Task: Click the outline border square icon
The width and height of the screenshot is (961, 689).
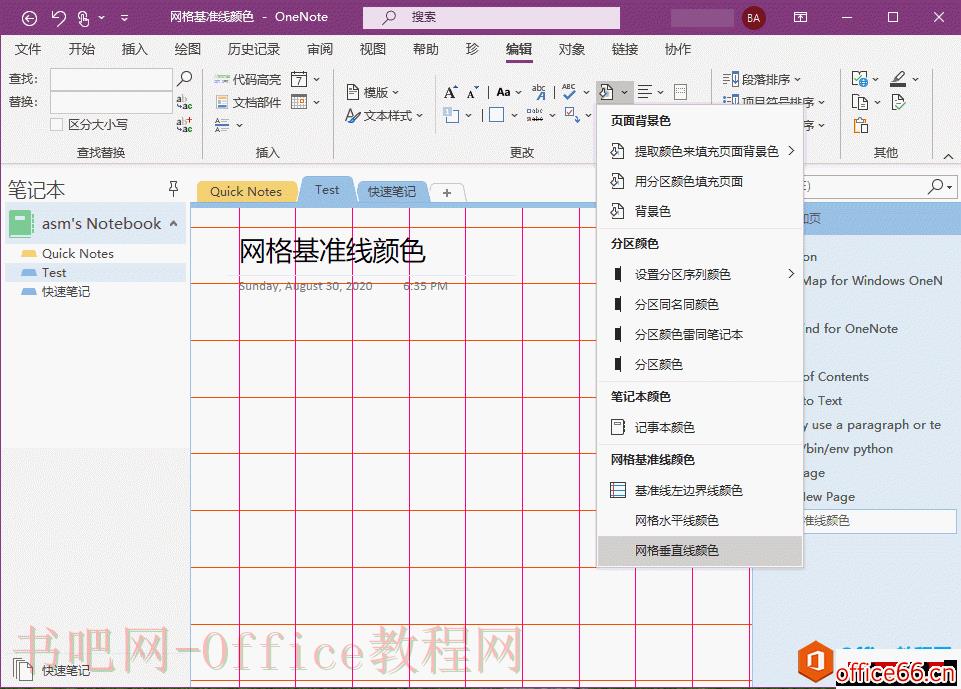Action: tap(496, 115)
